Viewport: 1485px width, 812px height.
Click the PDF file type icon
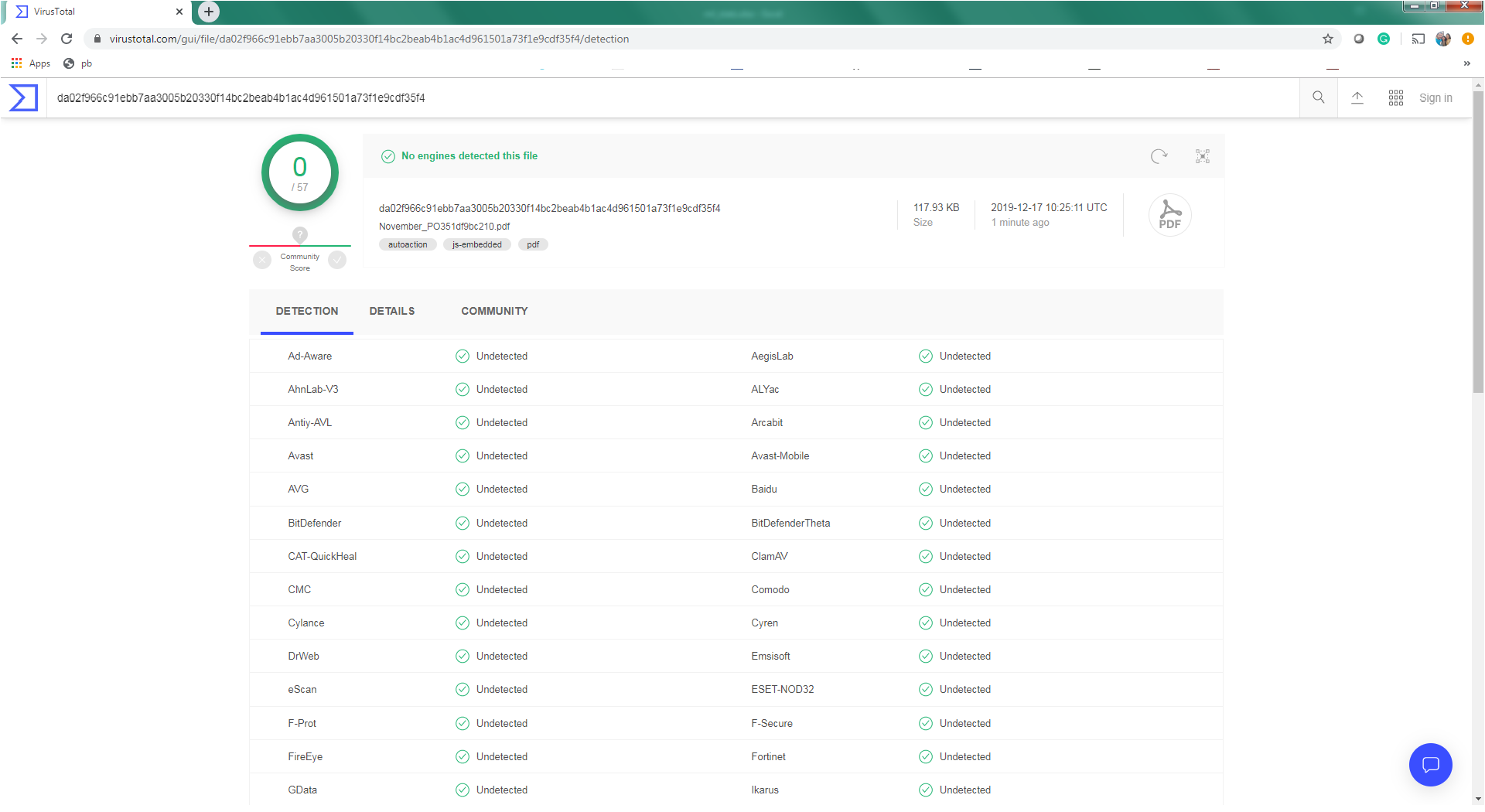click(x=1169, y=215)
